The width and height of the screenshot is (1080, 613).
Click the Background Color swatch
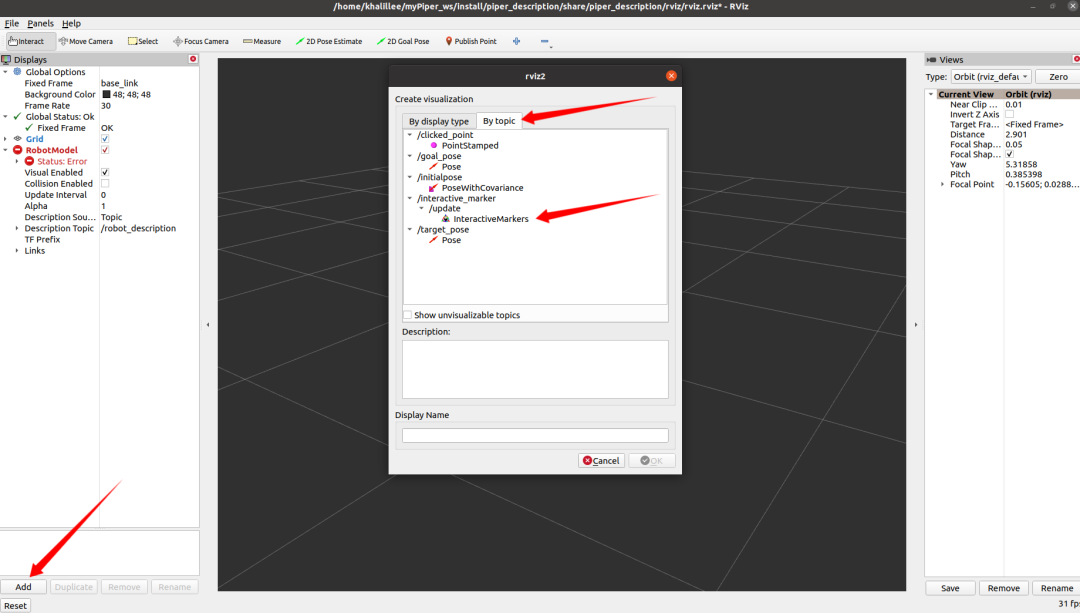tap(106, 95)
